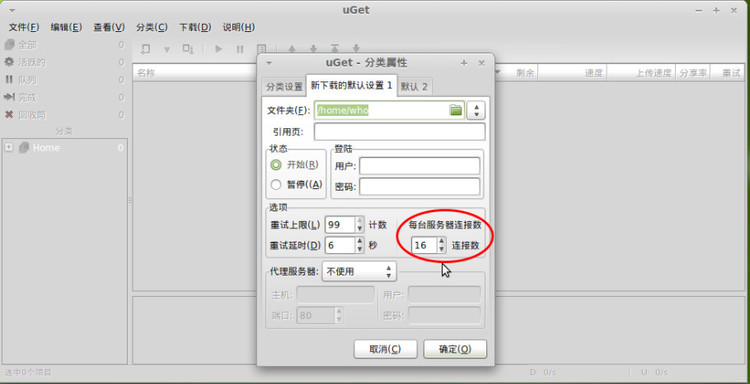Decrease the 重试延时 retry delay value
The width and height of the screenshot is (750, 384).
(360, 250)
